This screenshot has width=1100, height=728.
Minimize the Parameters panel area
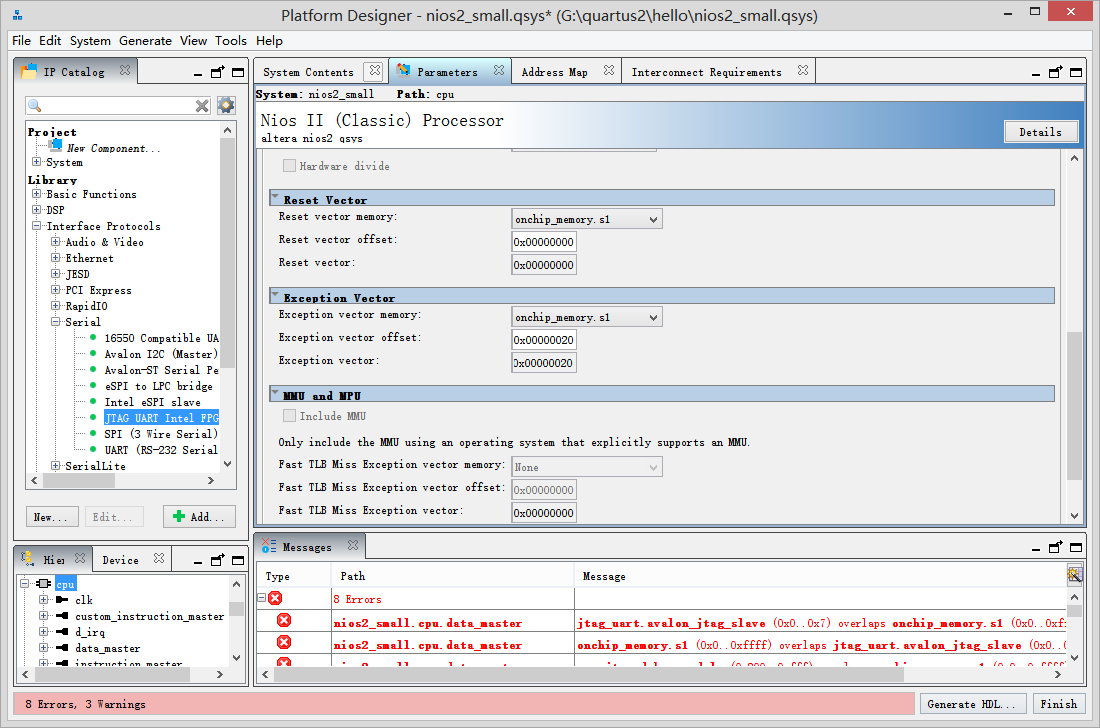(x=1036, y=74)
